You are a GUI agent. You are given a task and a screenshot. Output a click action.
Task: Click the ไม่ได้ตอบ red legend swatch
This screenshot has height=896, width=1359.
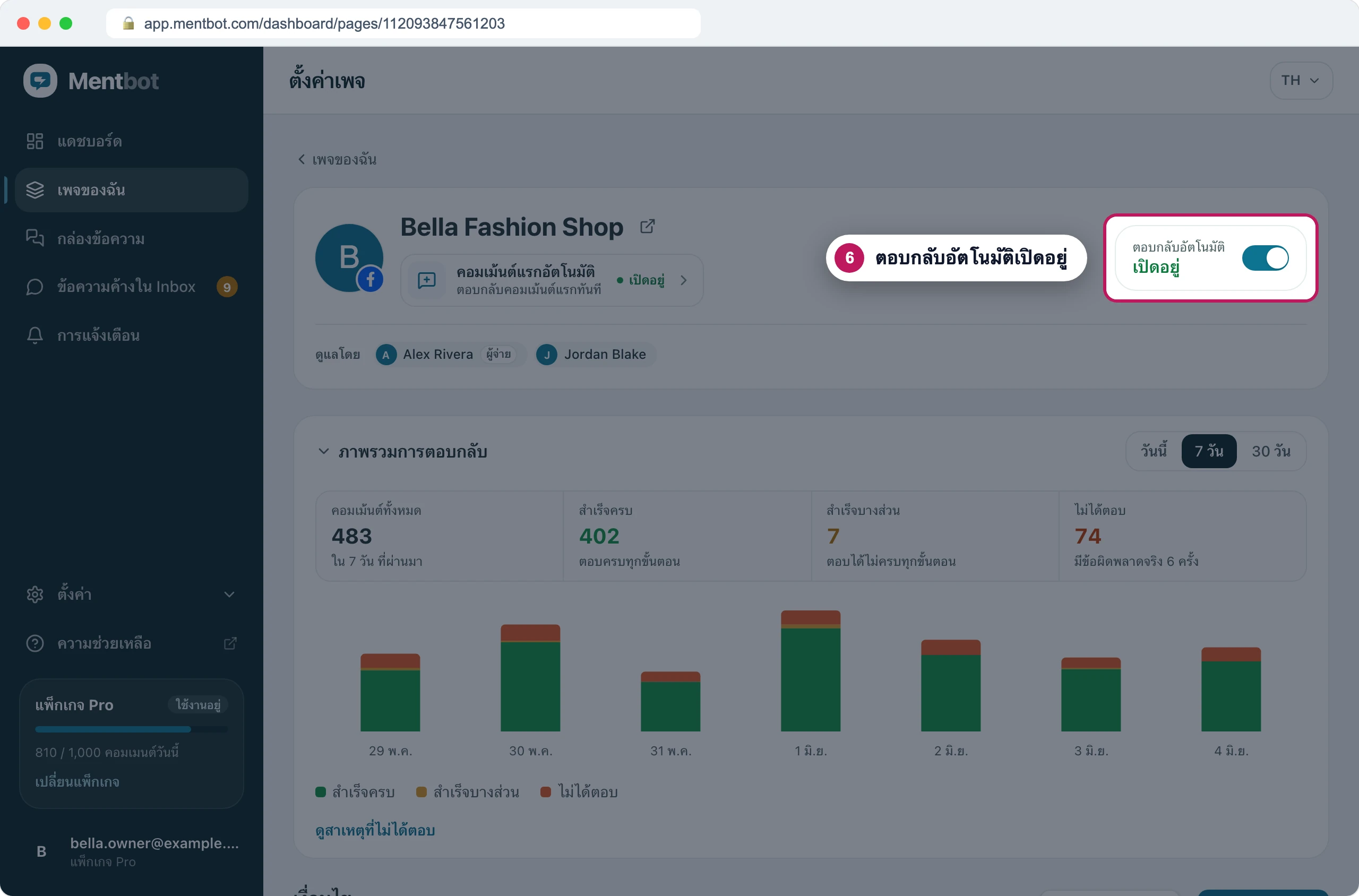point(546,792)
